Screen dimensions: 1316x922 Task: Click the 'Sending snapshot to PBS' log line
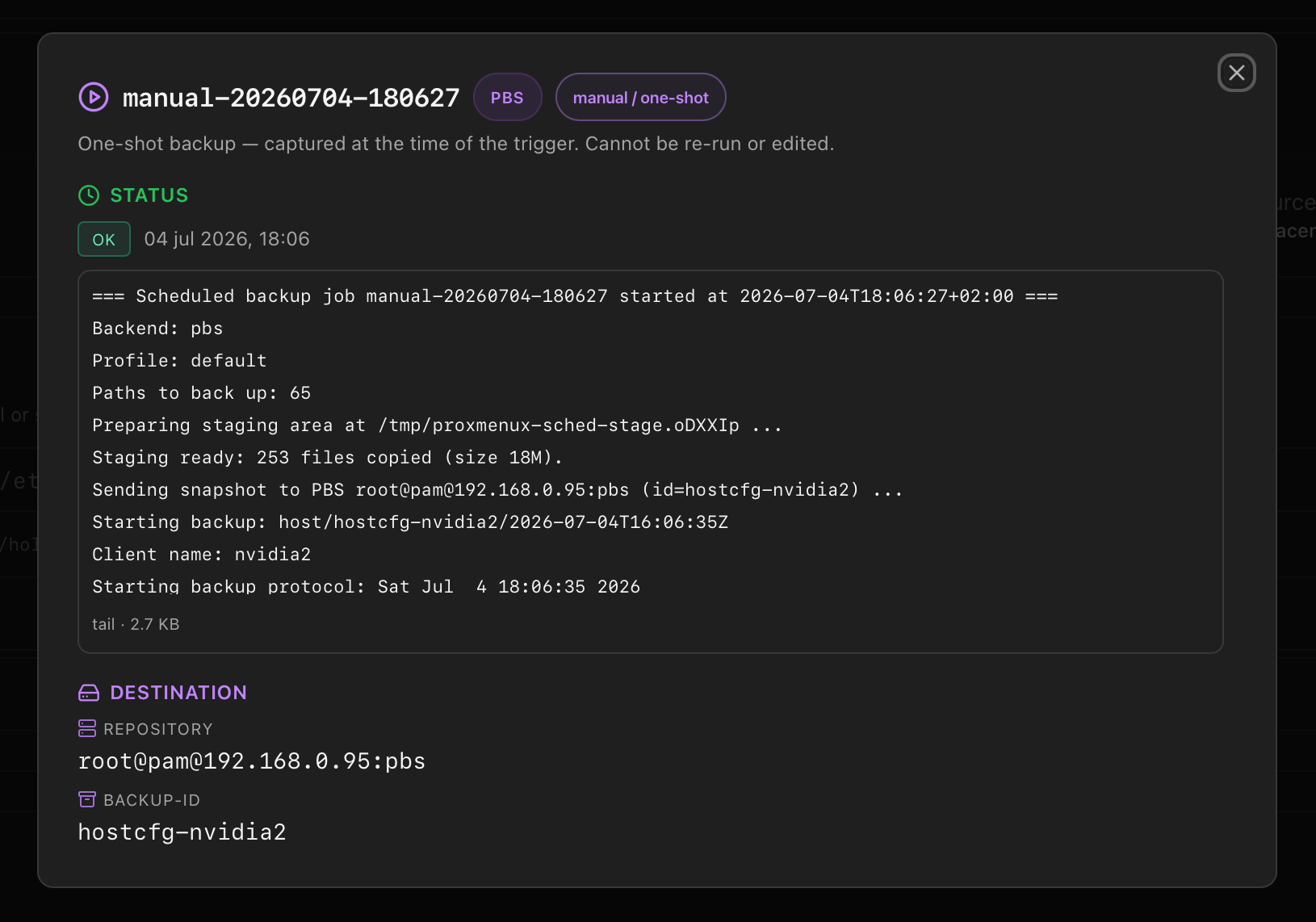pyautogui.click(x=497, y=490)
